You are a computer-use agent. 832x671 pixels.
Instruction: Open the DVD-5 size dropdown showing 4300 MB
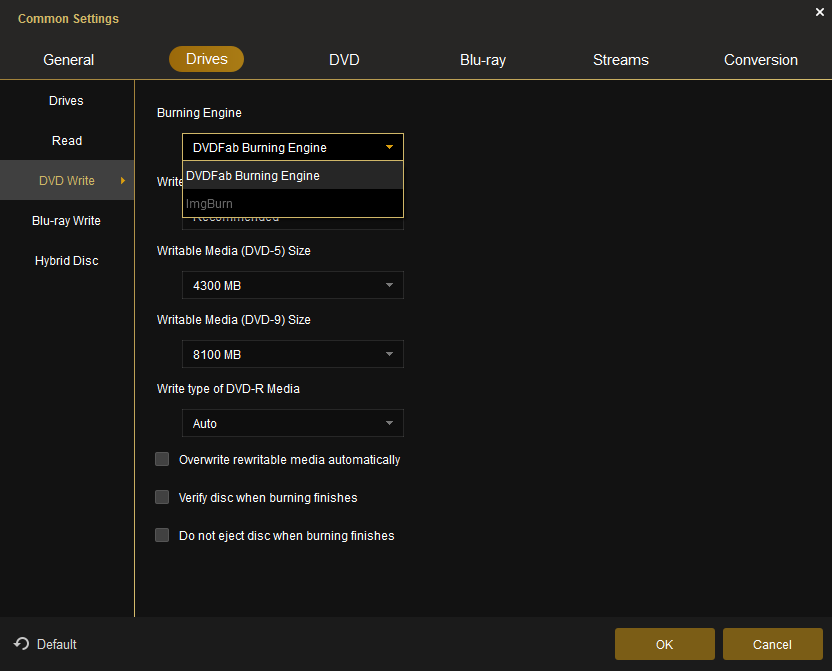(293, 285)
